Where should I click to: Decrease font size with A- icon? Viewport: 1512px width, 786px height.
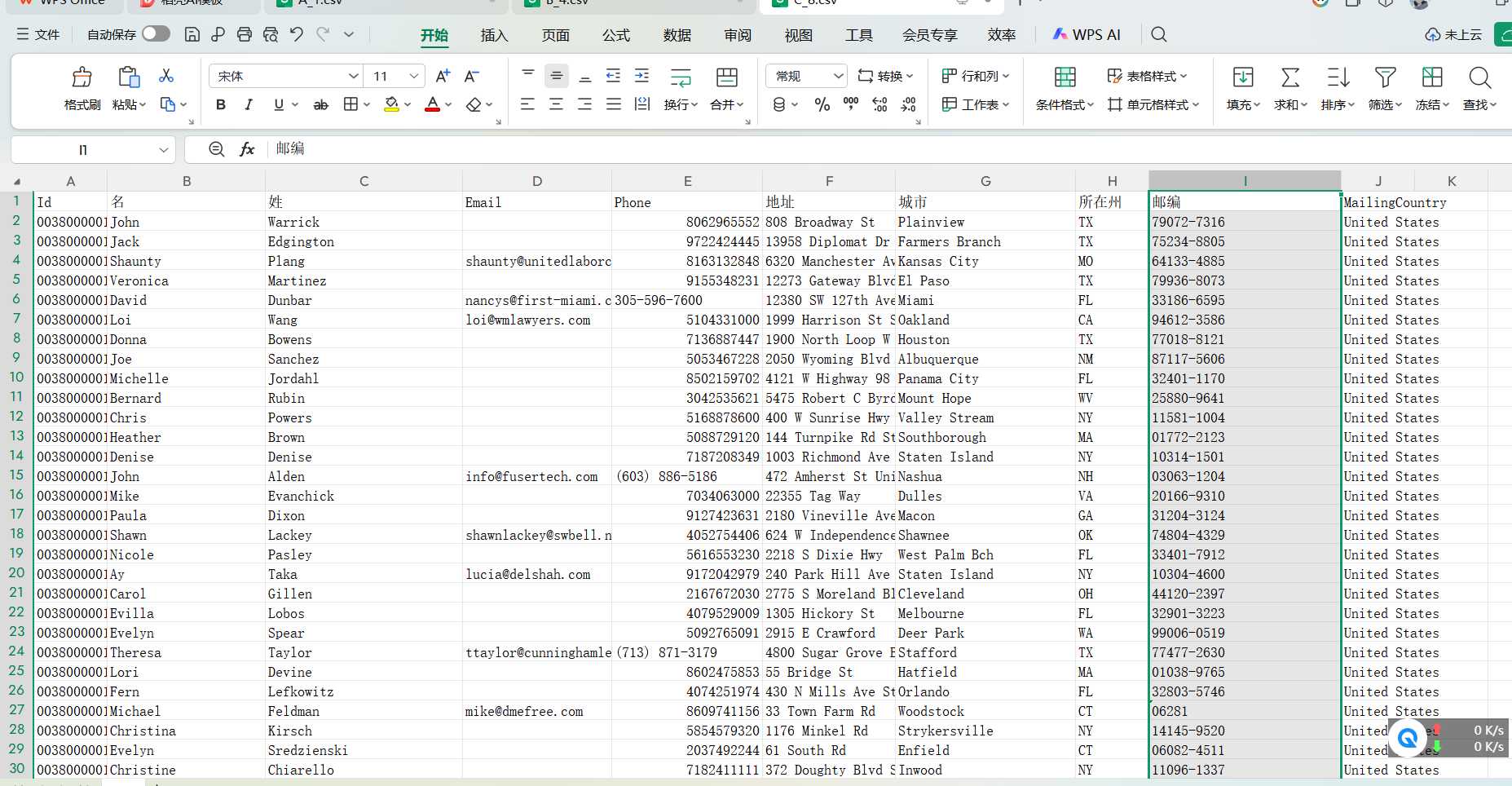[471, 76]
